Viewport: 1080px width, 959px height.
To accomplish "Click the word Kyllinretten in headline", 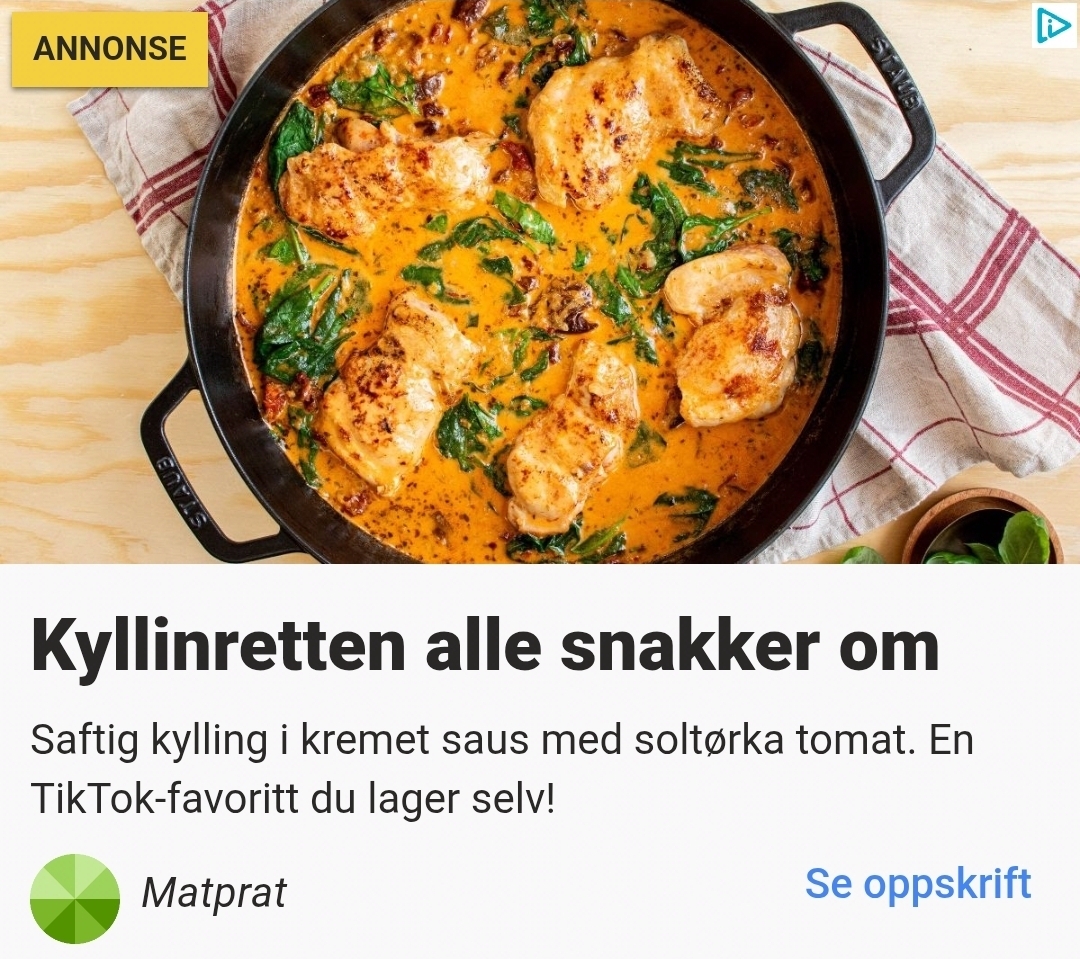I will pos(218,646).
